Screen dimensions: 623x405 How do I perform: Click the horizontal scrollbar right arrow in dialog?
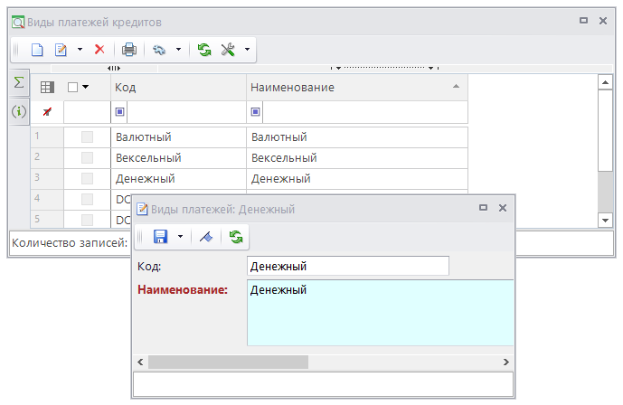click(x=507, y=361)
